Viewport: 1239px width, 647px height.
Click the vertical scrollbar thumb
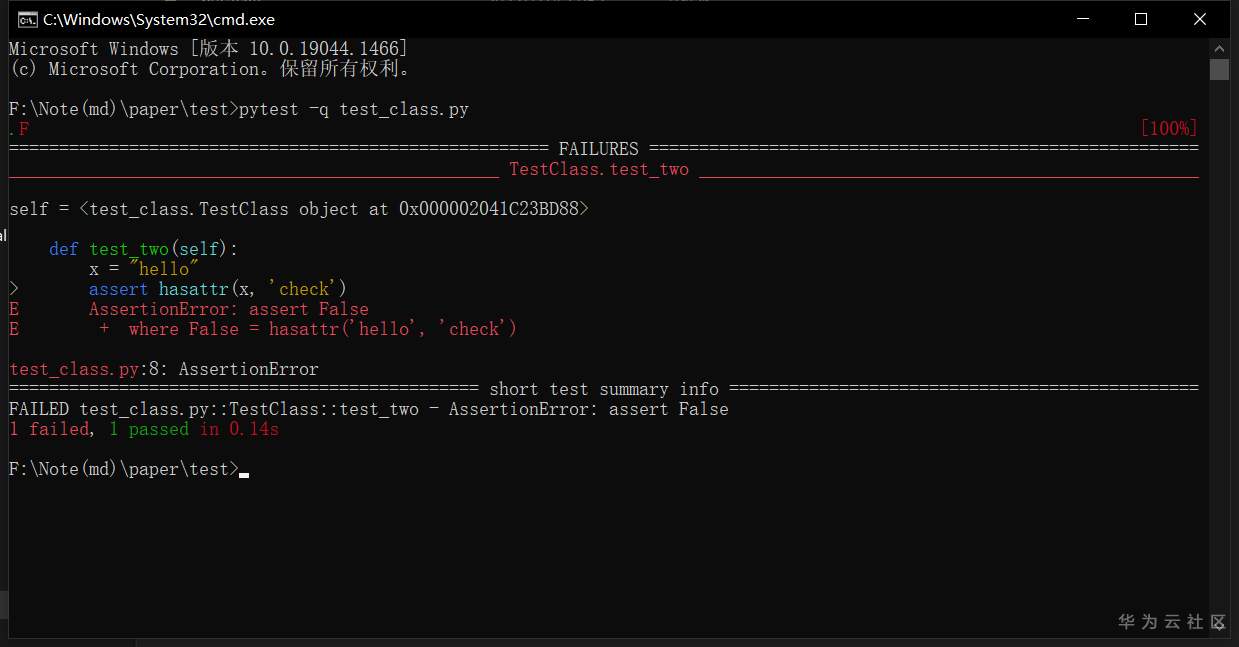(1218, 69)
